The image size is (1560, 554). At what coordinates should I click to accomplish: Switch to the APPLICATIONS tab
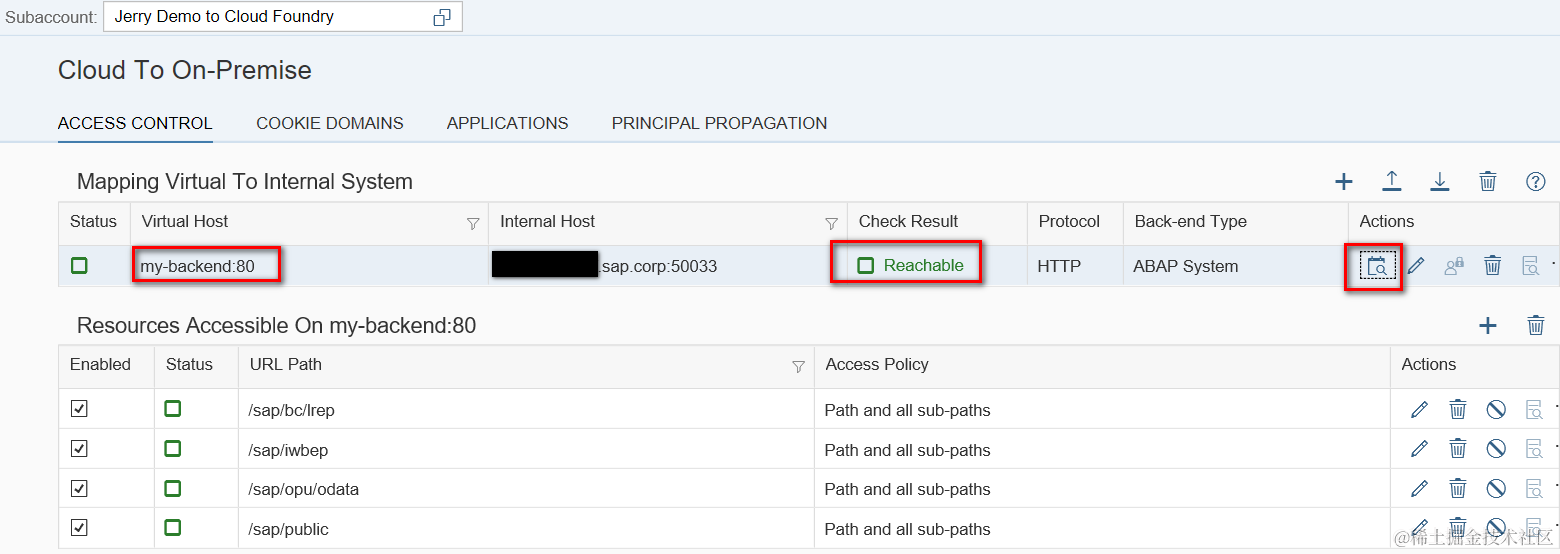click(508, 123)
